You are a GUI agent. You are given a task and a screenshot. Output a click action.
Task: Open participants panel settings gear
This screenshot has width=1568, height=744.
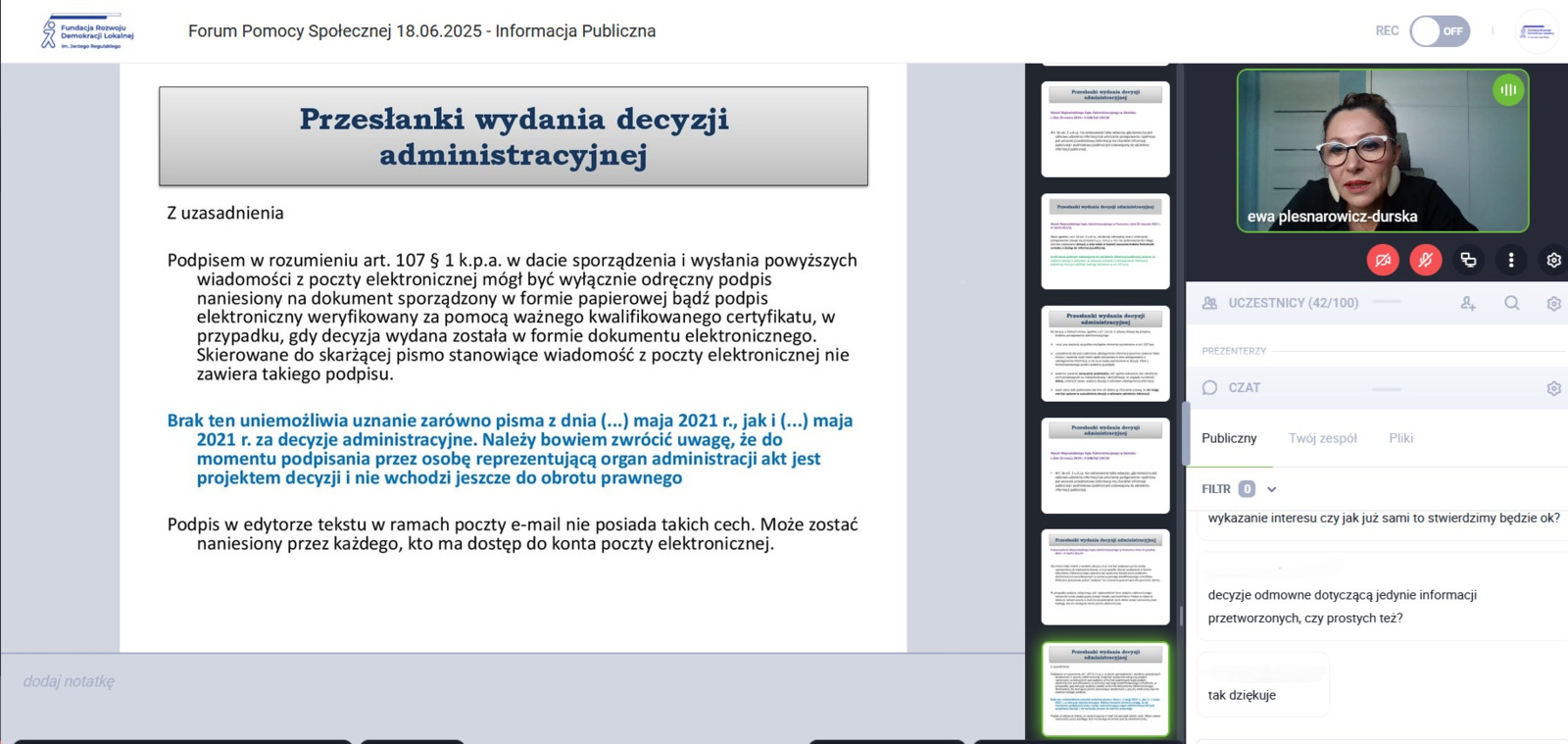1553,304
